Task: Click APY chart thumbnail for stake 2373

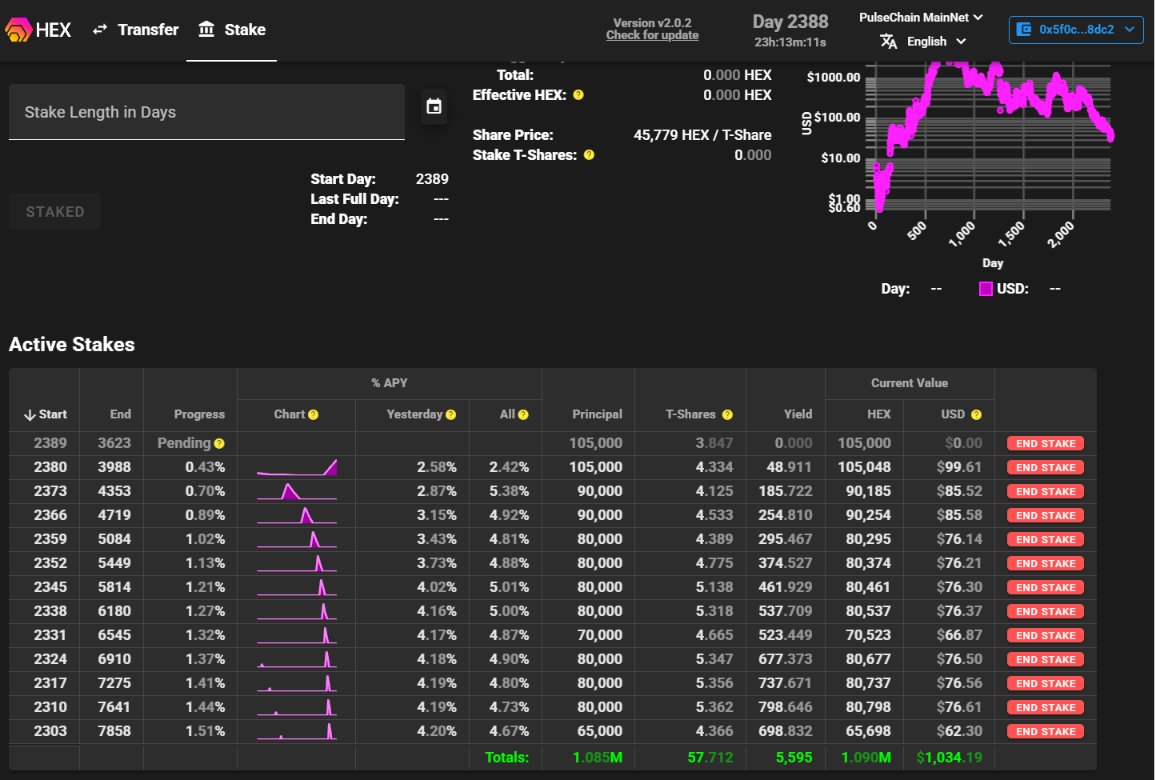Action: point(297,491)
